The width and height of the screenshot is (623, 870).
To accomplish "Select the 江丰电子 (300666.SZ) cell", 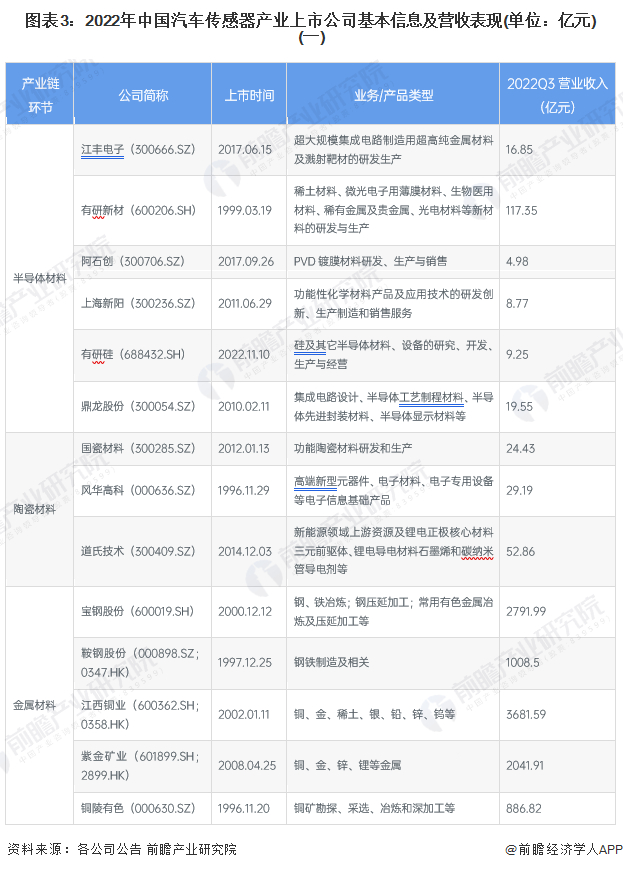I will point(143,150).
